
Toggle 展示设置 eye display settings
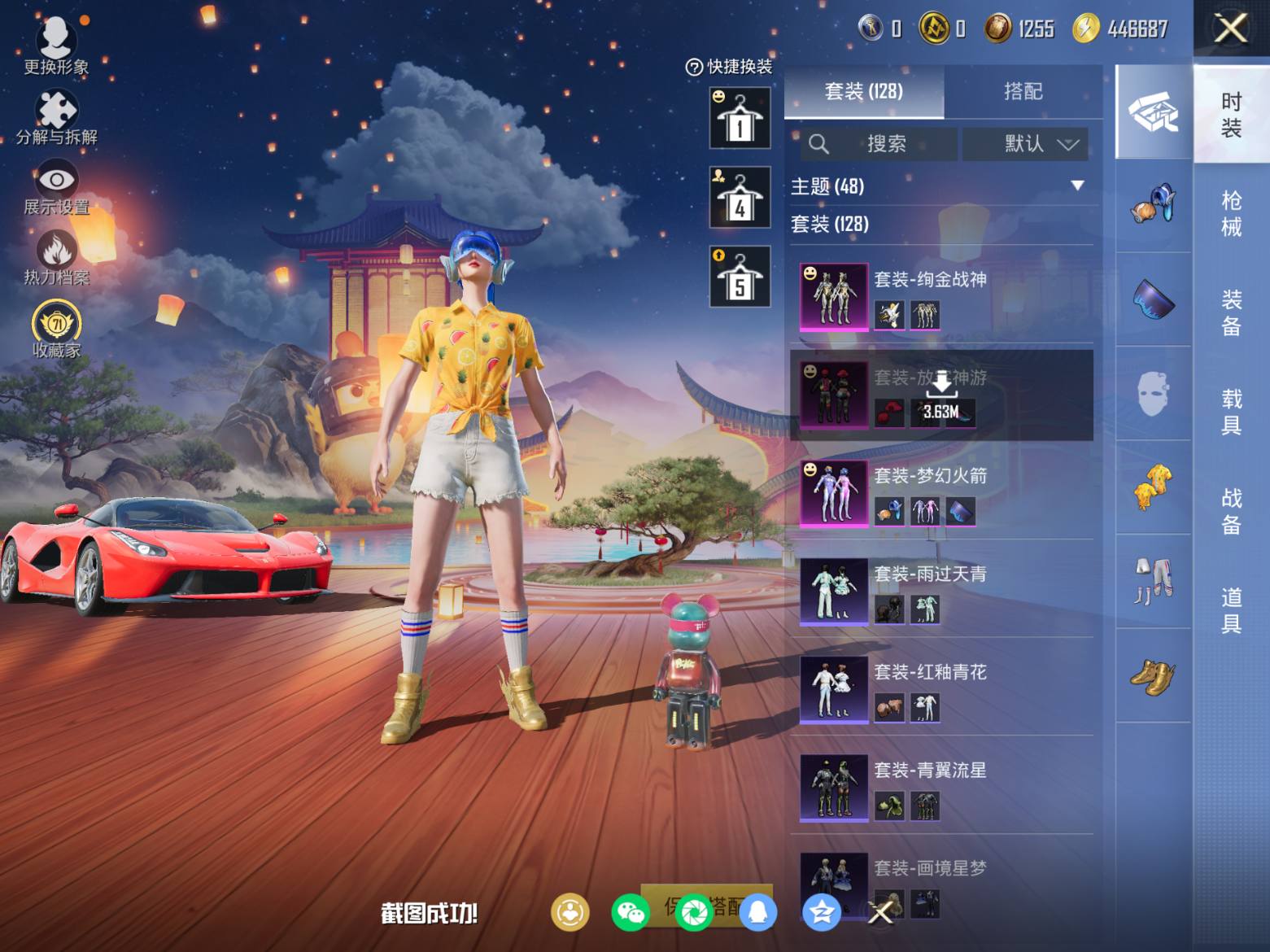pyautogui.click(x=56, y=188)
